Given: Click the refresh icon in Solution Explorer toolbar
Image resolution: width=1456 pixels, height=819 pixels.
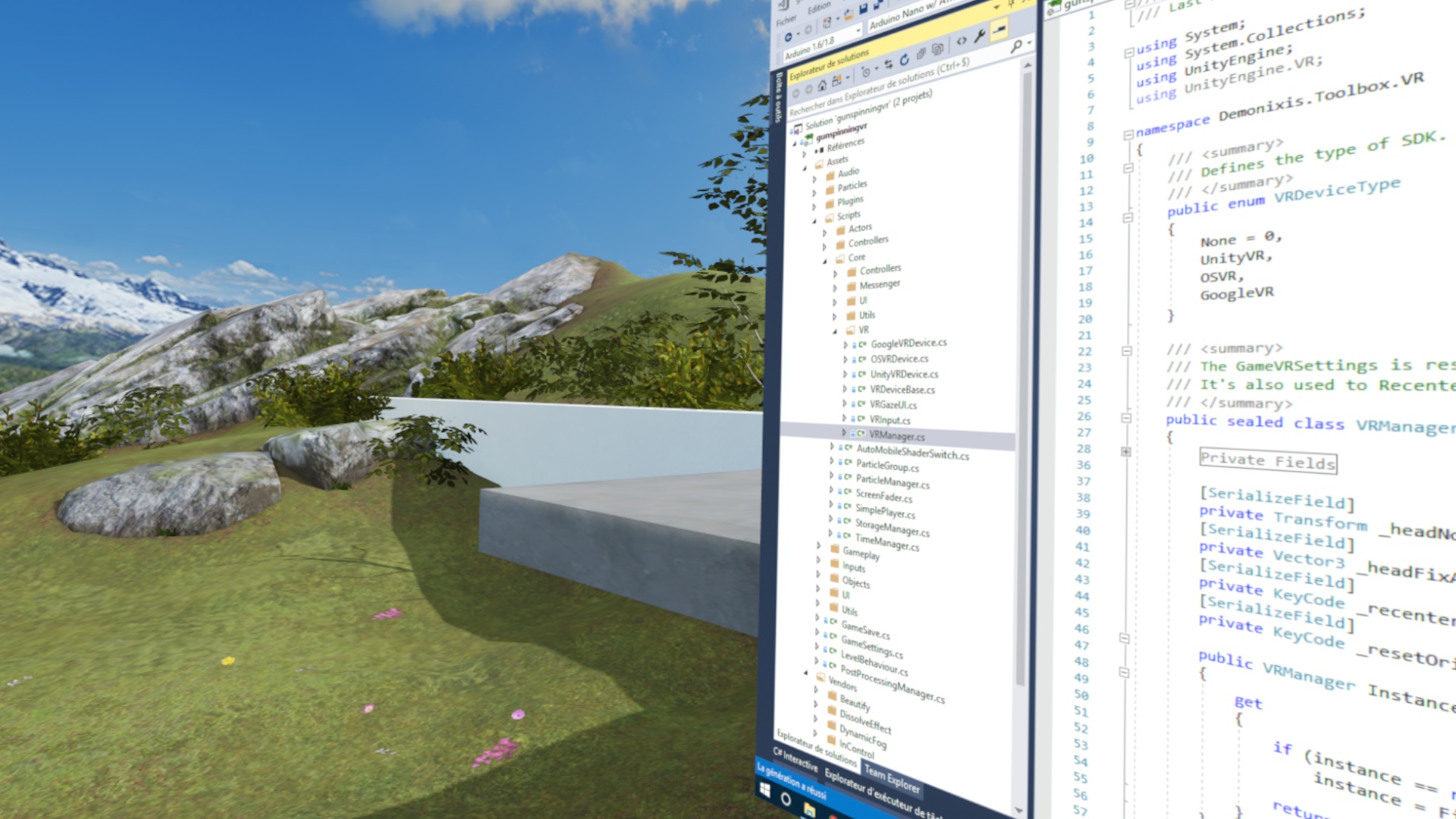Looking at the screenshot, I should pyautogui.click(x=905, y=61).
